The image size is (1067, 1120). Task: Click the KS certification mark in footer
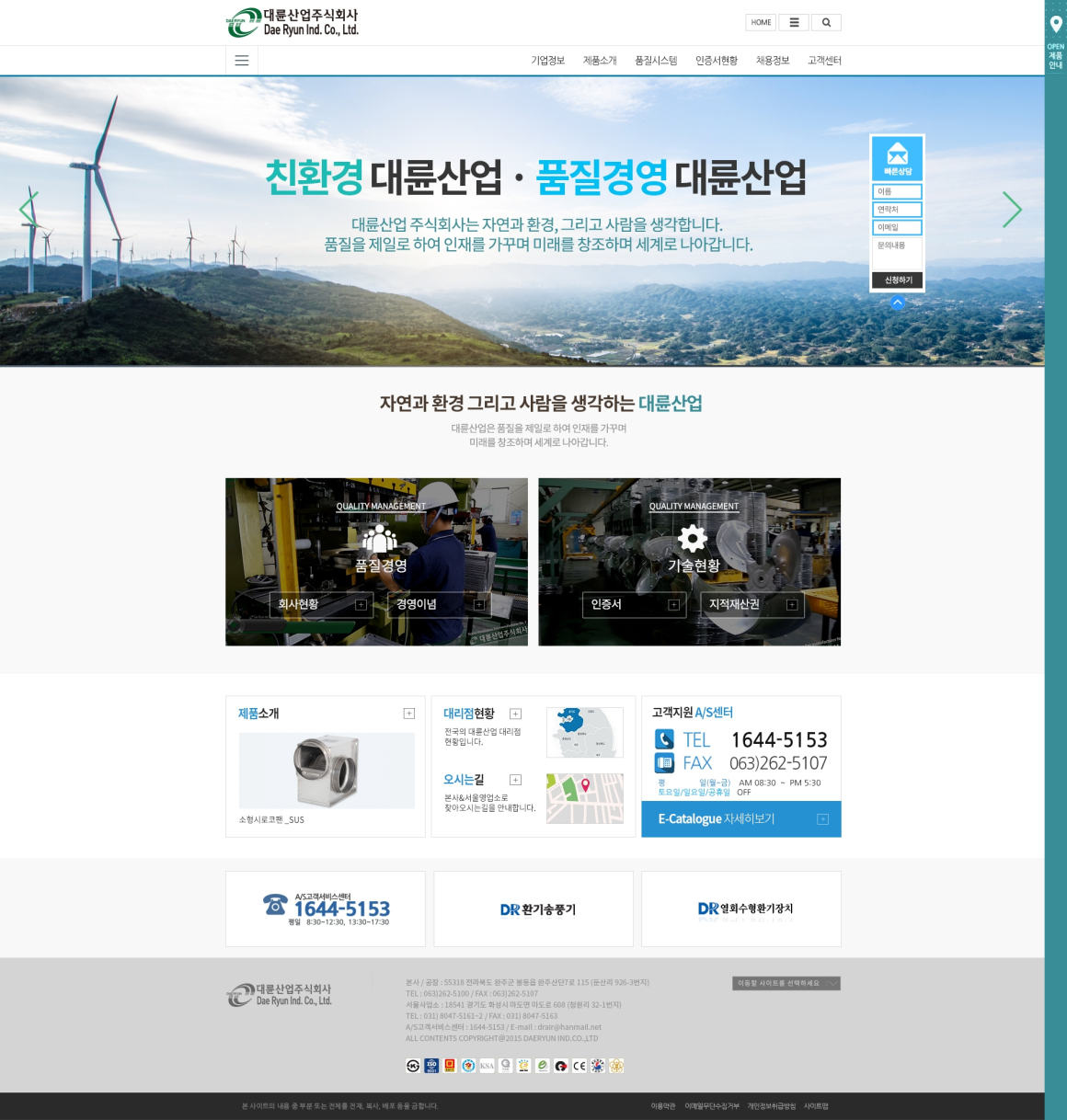click(x=413, y=1066)
